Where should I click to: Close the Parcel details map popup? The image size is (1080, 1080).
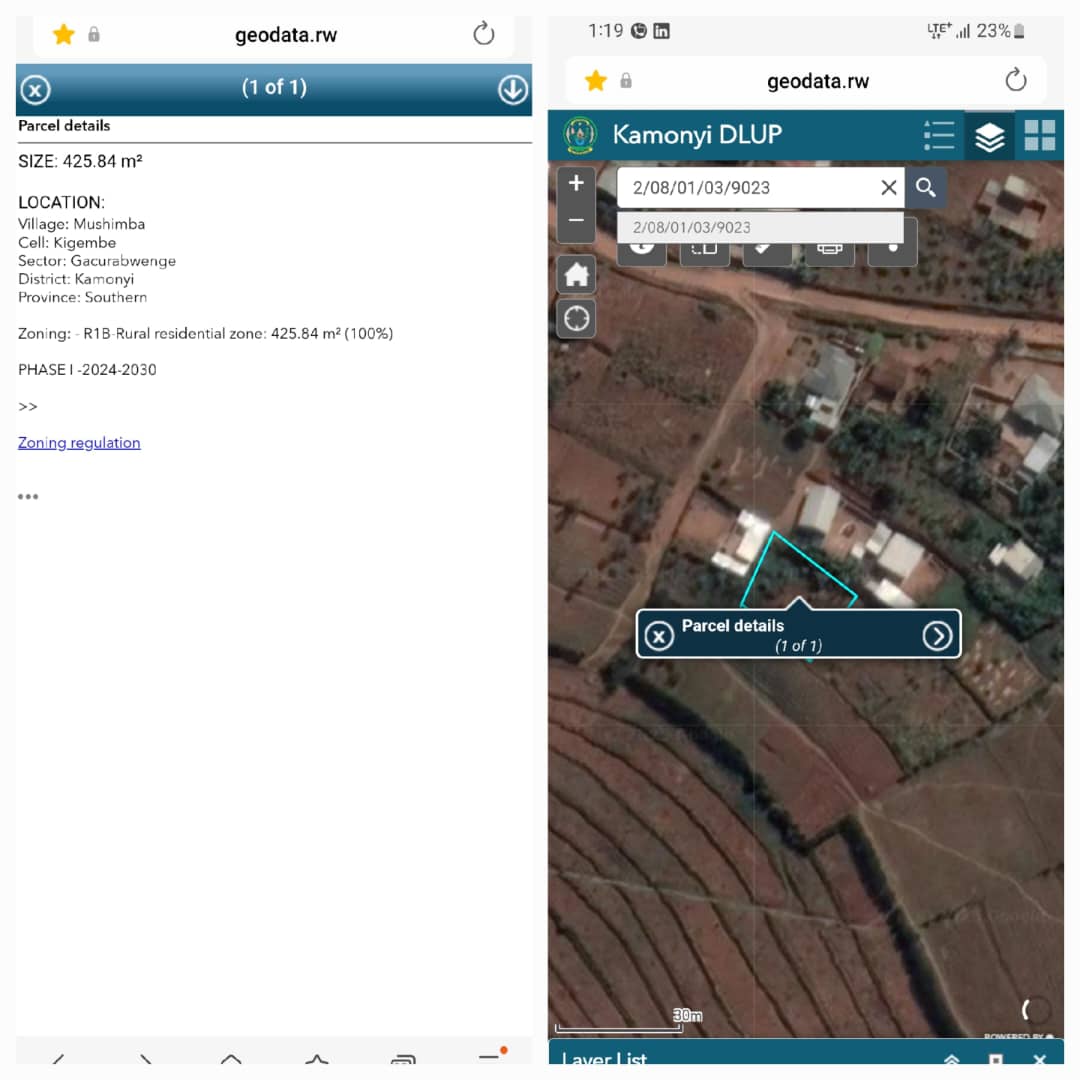659,635
